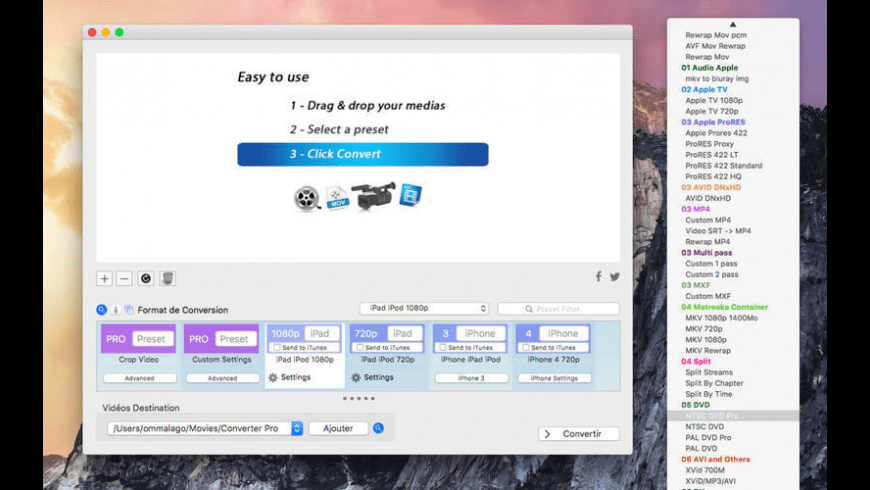This screenshot has height=490, width=870.
Task: Open iPhone Settings button
Action: [x=554, y=378]
